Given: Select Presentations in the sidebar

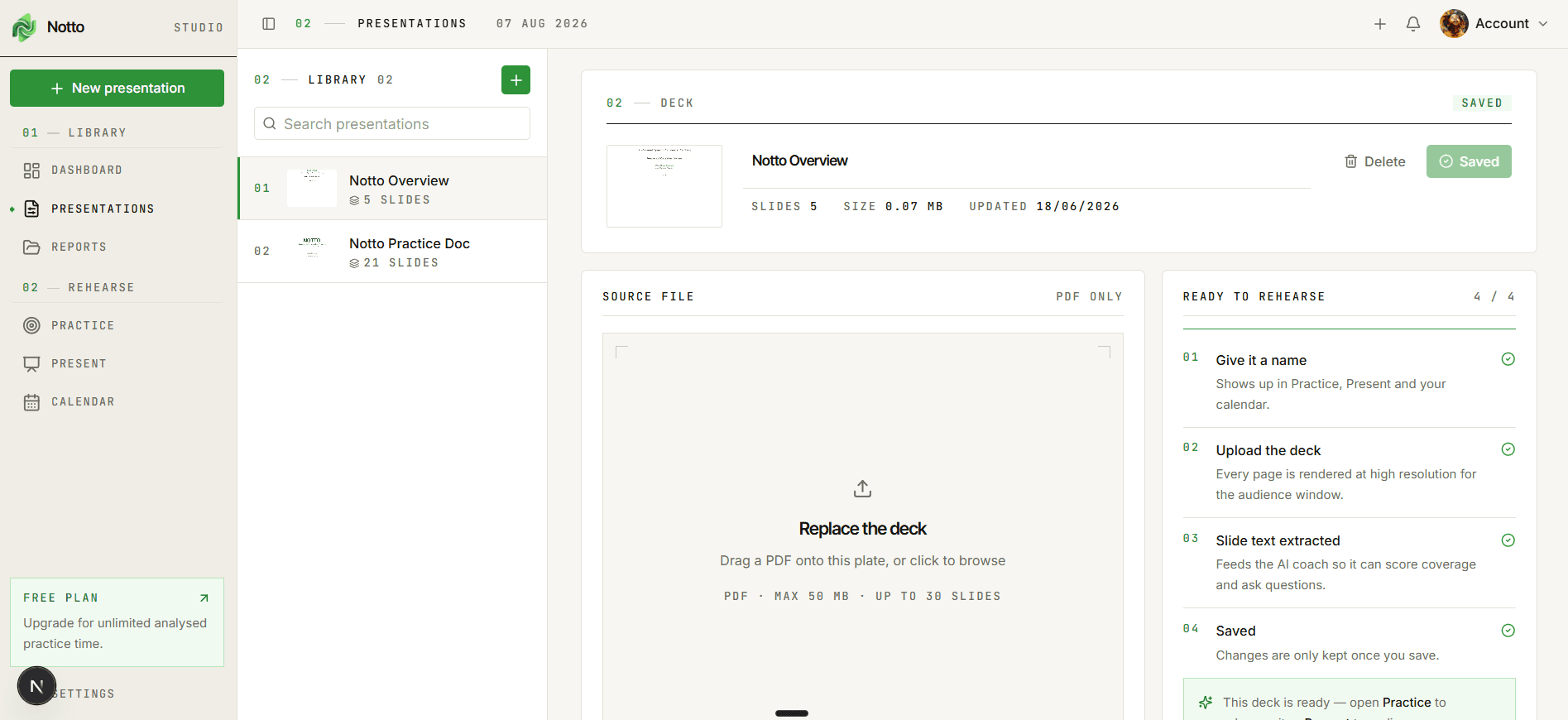Looking at the screenshot, I should 117,209.
